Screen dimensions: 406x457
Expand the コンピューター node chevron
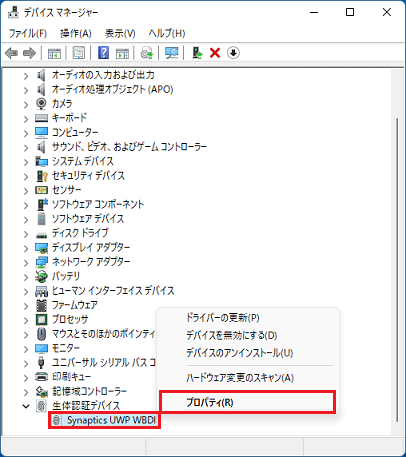tap(26, 134)
